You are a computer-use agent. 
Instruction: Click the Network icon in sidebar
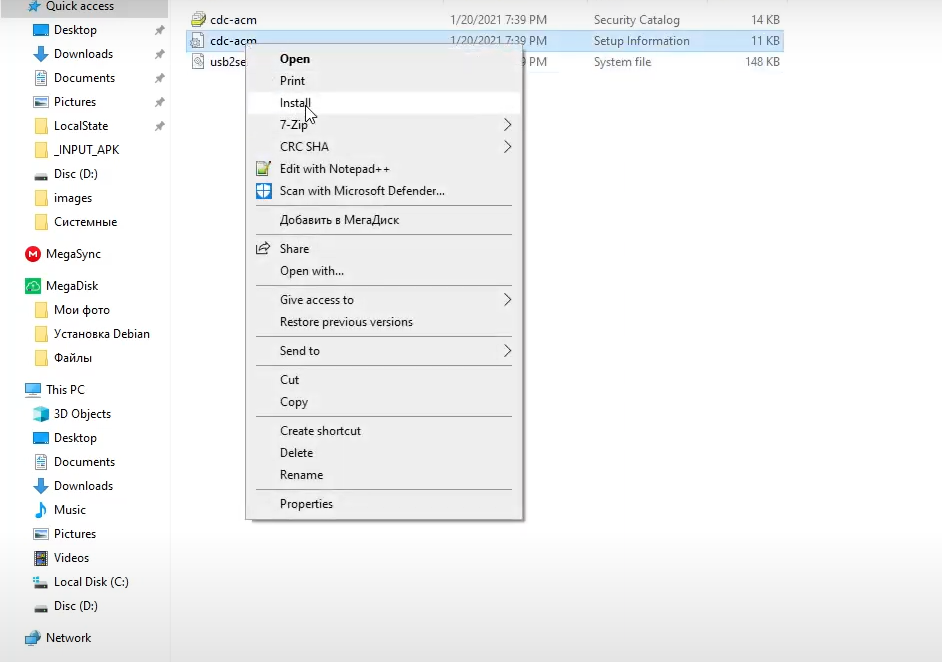(32, 638)
